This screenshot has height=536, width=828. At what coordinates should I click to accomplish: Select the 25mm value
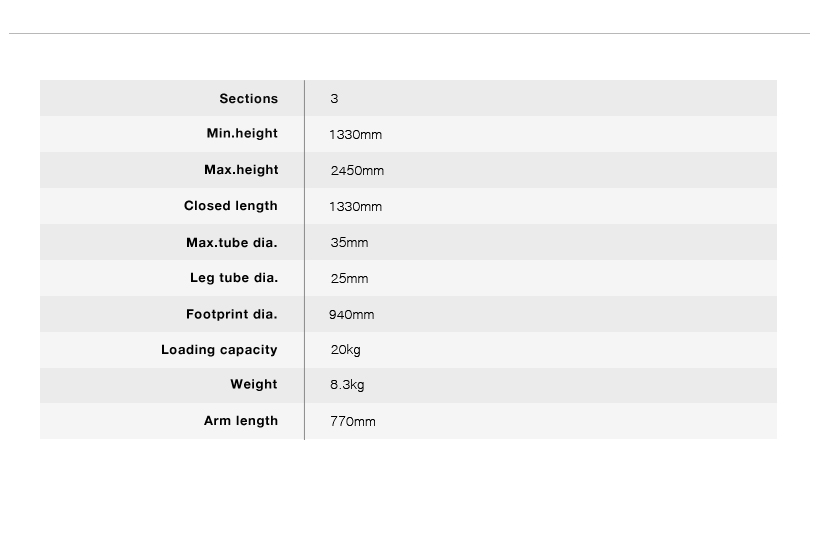tap(349, 278)
